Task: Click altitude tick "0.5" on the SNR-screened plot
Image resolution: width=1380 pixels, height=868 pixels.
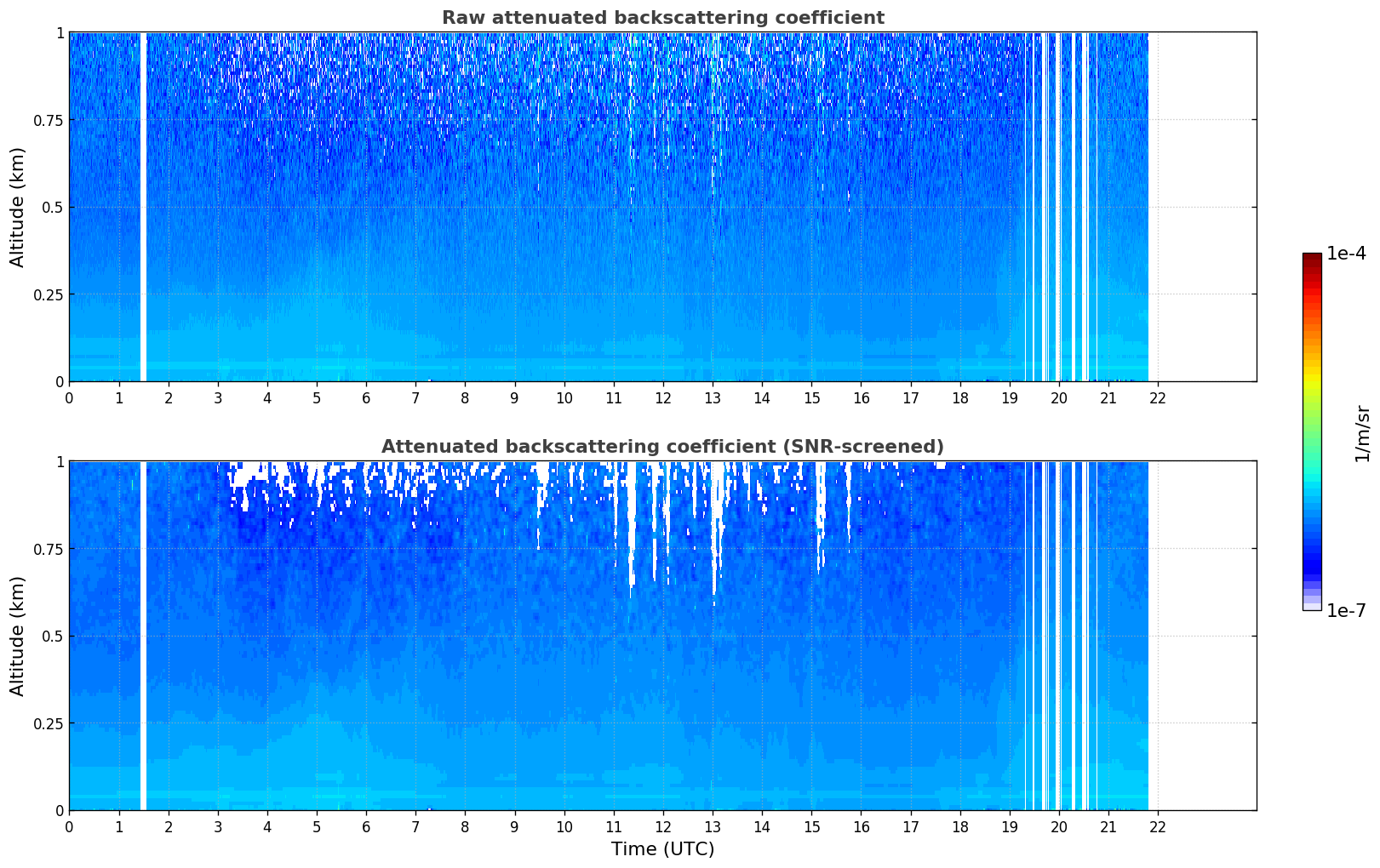Action: (53, 636)
